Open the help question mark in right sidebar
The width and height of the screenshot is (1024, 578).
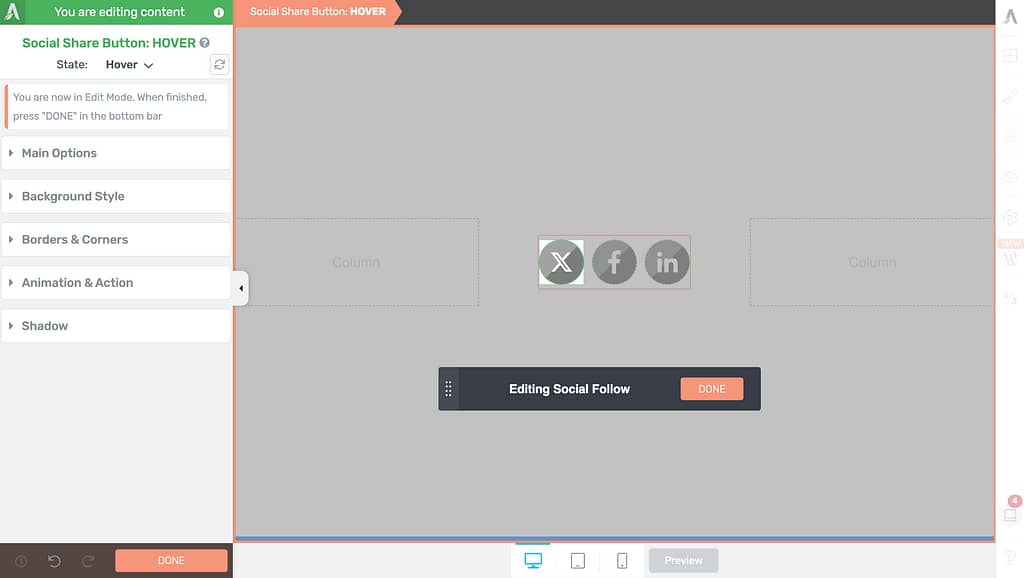(1010, 558)
